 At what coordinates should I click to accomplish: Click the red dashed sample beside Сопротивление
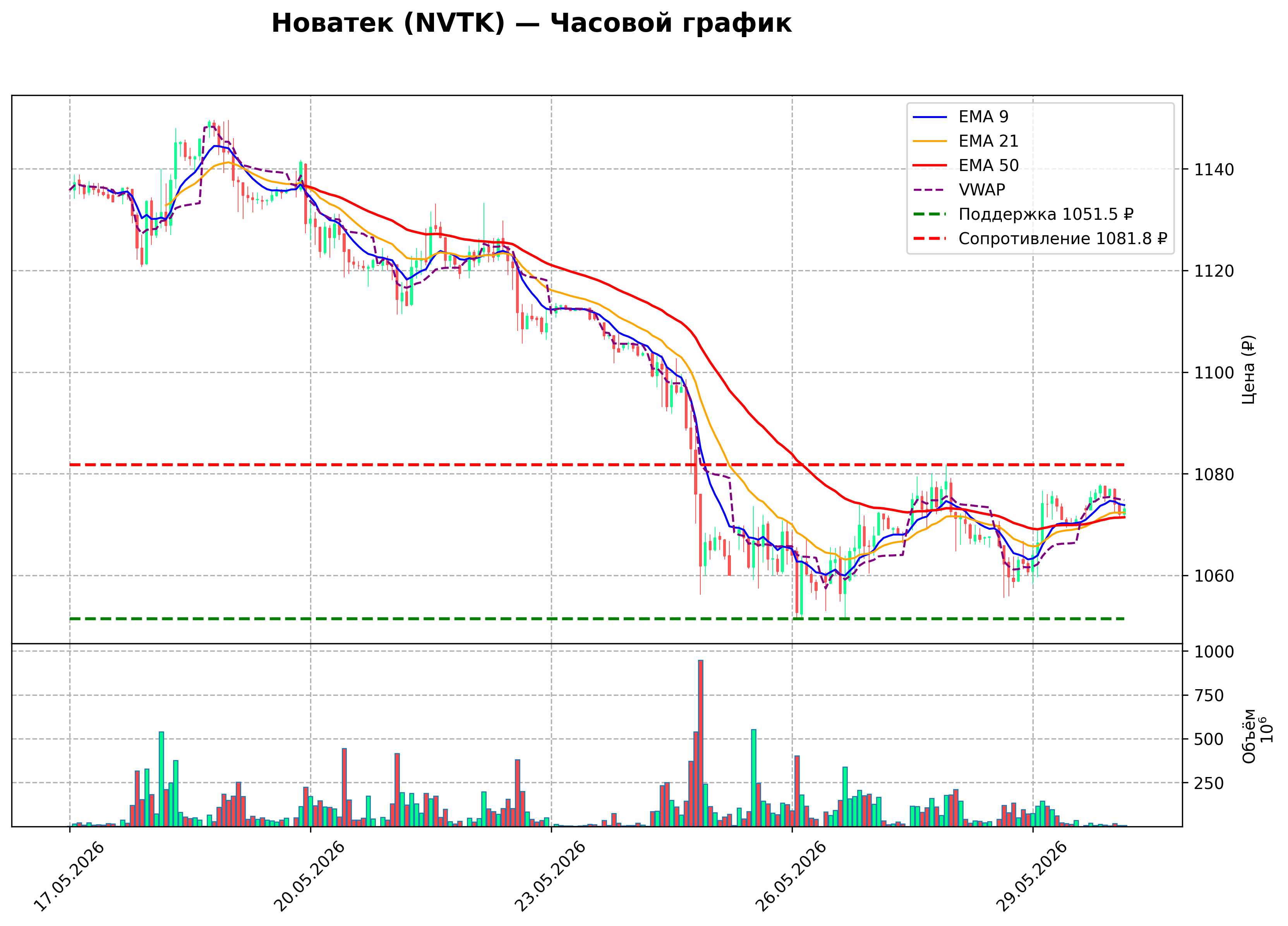(x=930, y=239)
